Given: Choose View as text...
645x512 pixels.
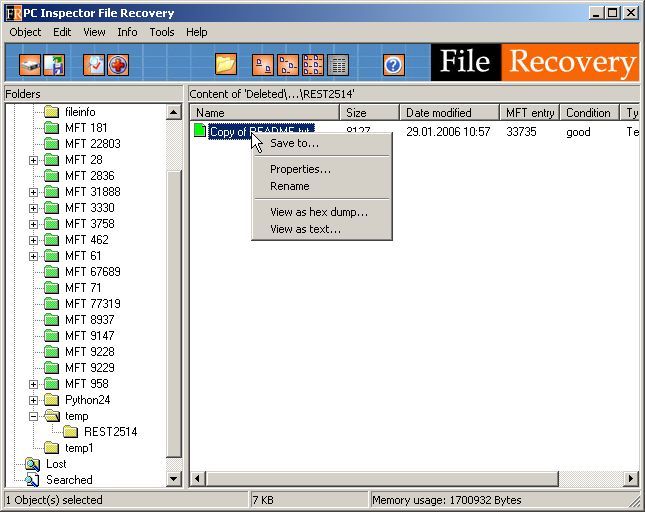Looking at the screenshot, I should [x=322, y=229].
